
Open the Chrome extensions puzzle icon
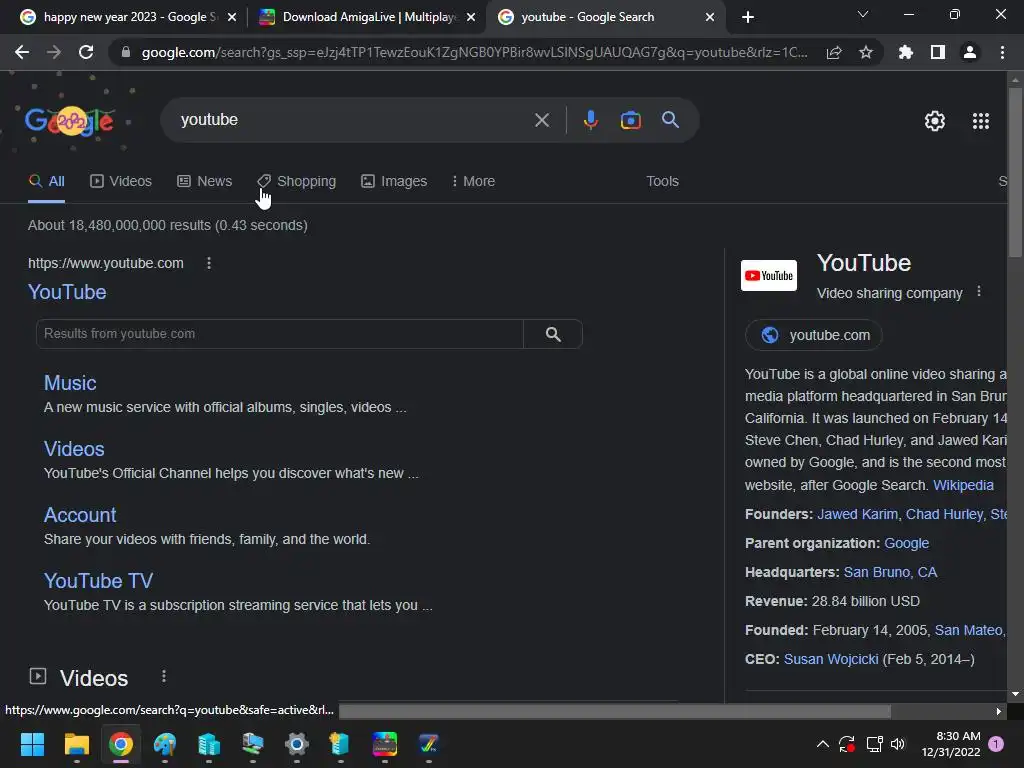click(906, 52)
